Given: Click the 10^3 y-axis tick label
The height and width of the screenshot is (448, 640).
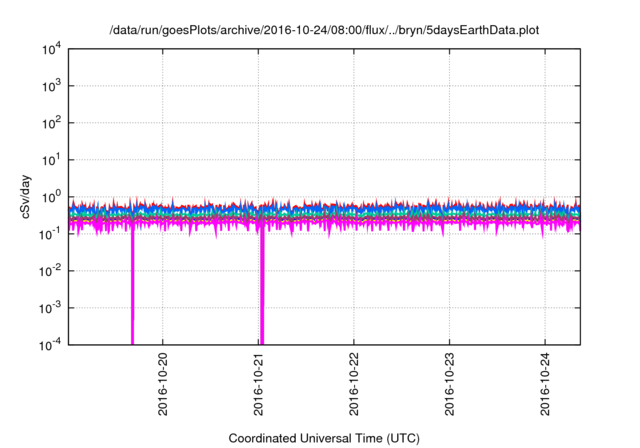Looking at the screenshot, I should [52, 86].
